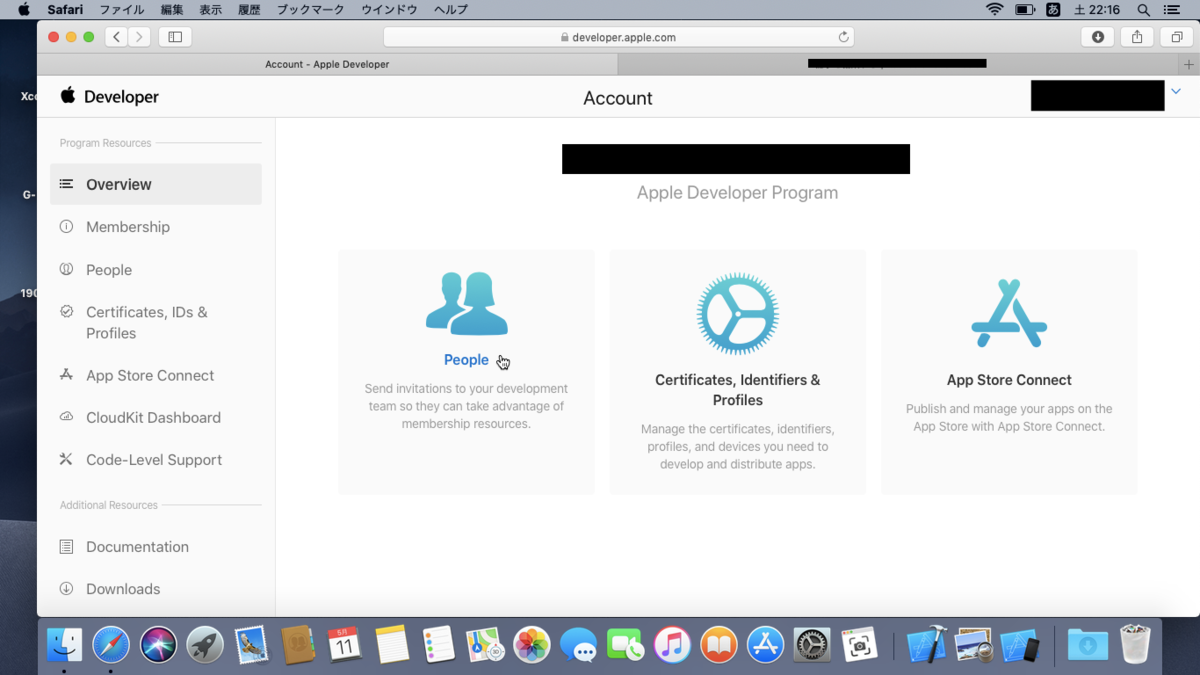Open the 履歴 menu
This screenshot has width=1200, height=675.
pyautogui.click(x=249, y=9)
